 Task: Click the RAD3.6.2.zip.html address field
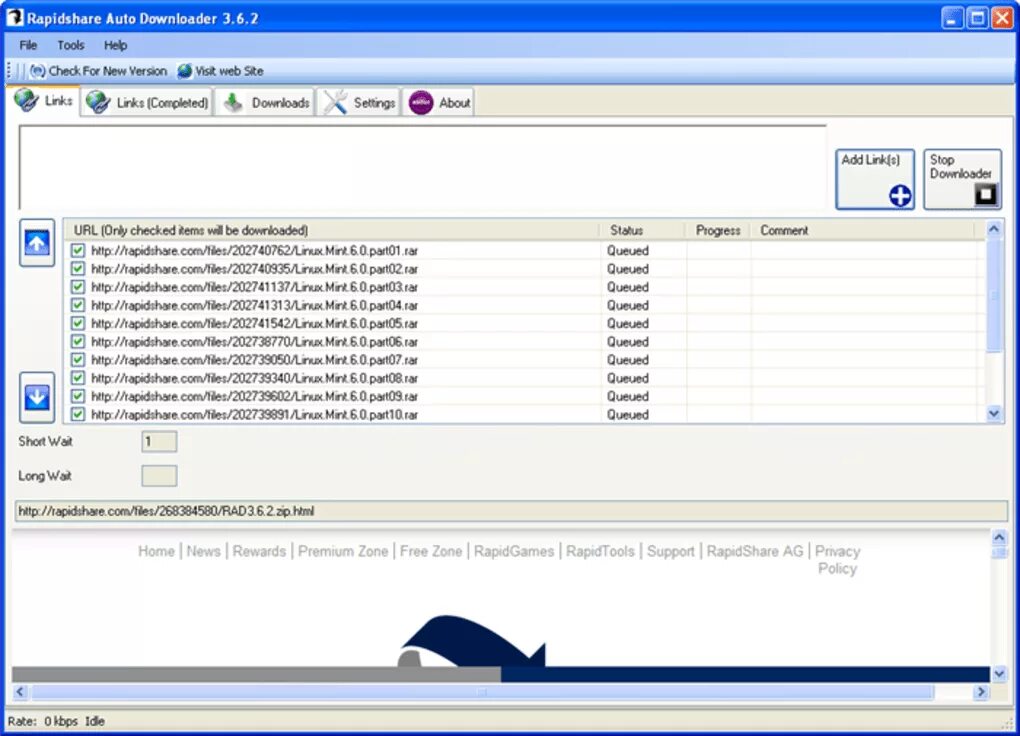click(x=511, y=511)
